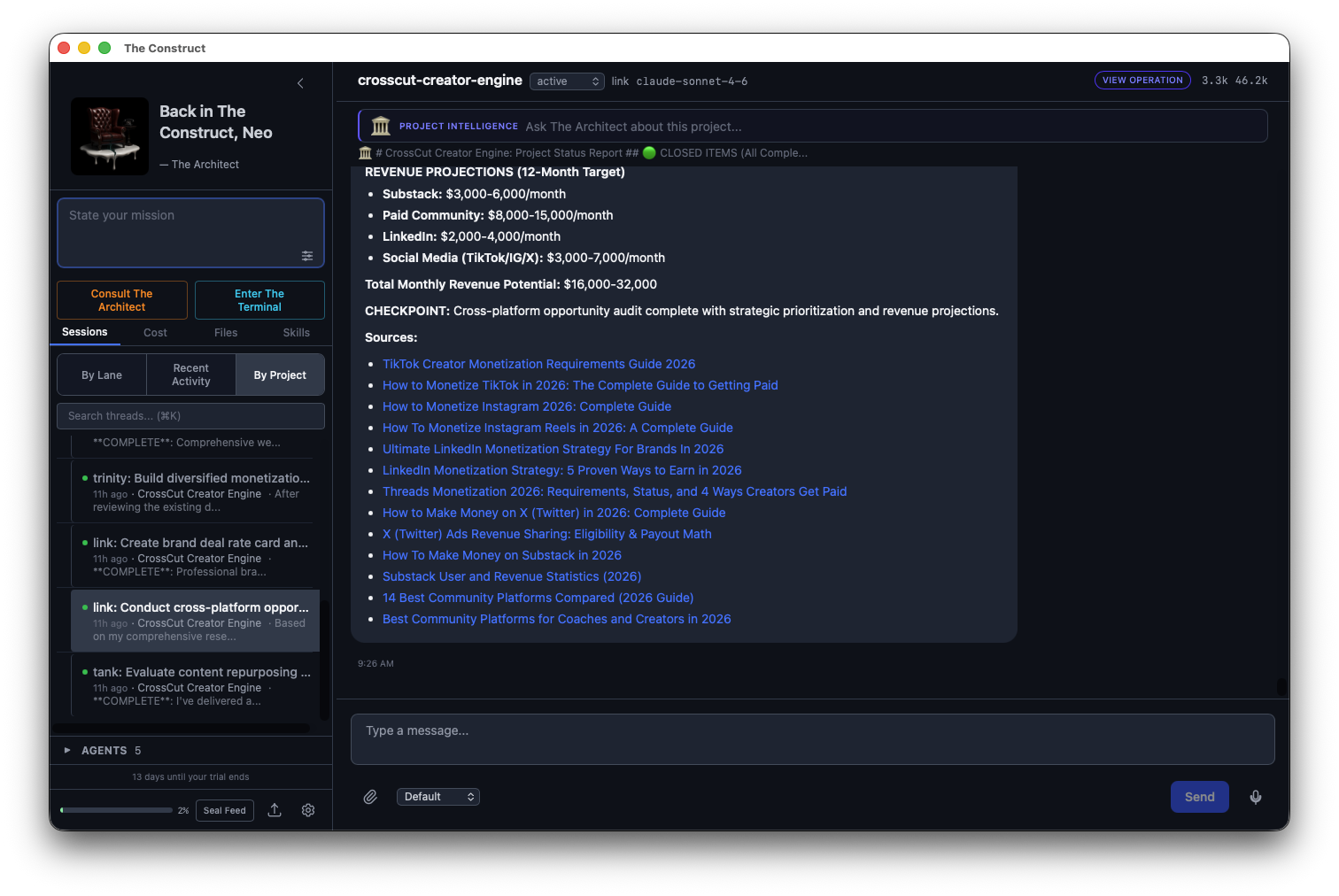1339x896 pixels.
Task: Click the CrossCut Status Report summary line
Action: 583,153
